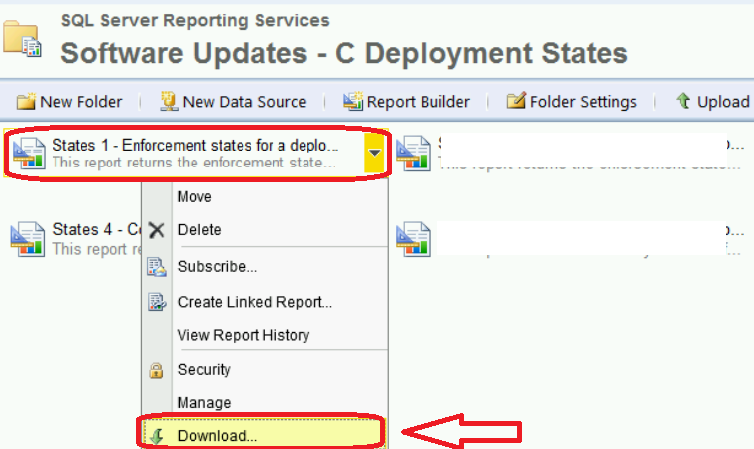Choose Delete from the context menu
Image resolution: width=754 pixels, height=449 pixels.
pyautogui.click(x=200, y=230)
